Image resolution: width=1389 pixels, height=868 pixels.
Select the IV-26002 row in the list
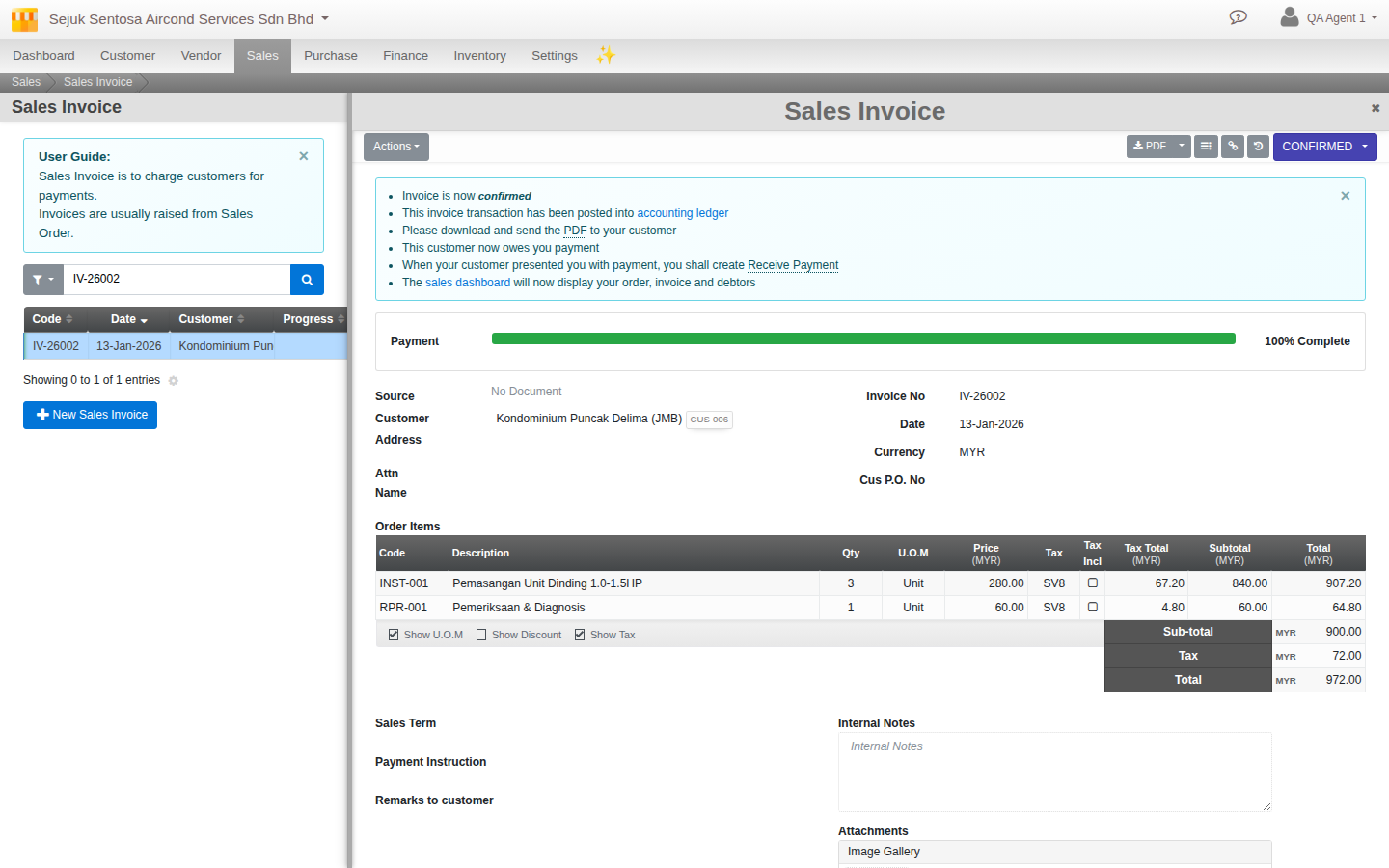pyautogui.click(x=185, y=346)
